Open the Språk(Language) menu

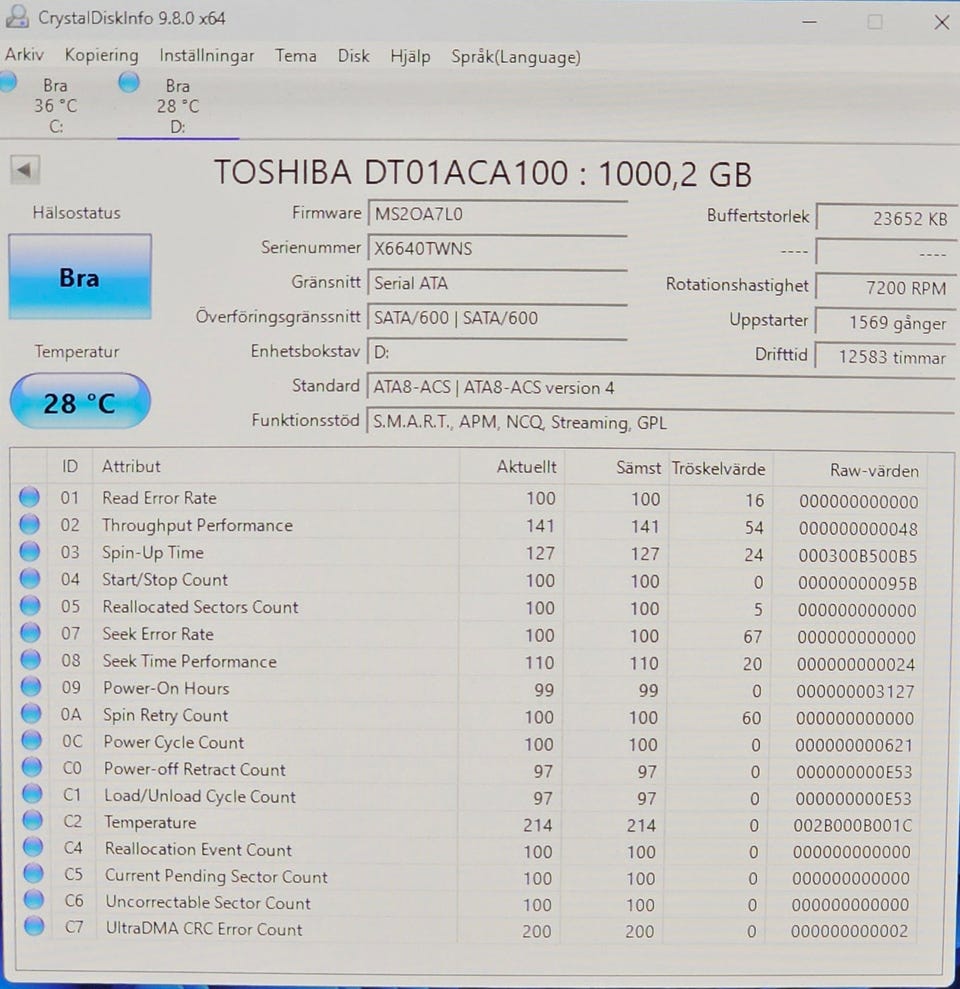click(x=515, y=57)
